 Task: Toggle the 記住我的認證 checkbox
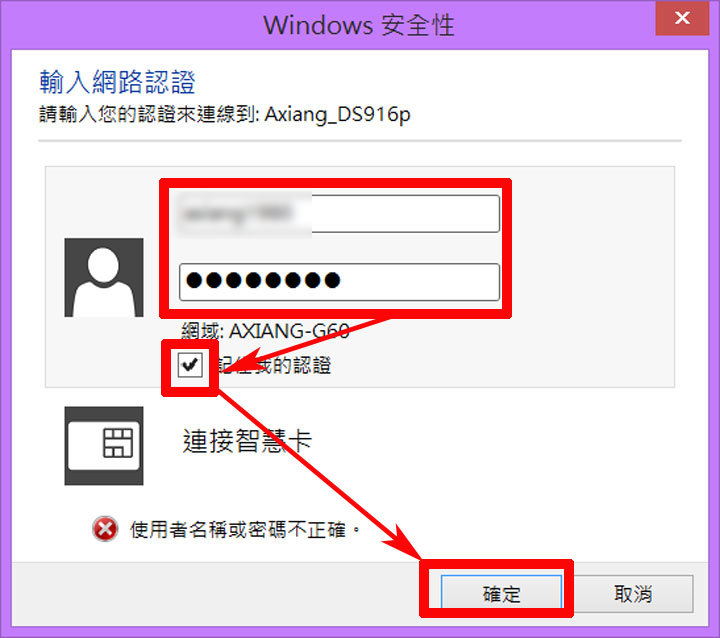(x=190, y=365)
